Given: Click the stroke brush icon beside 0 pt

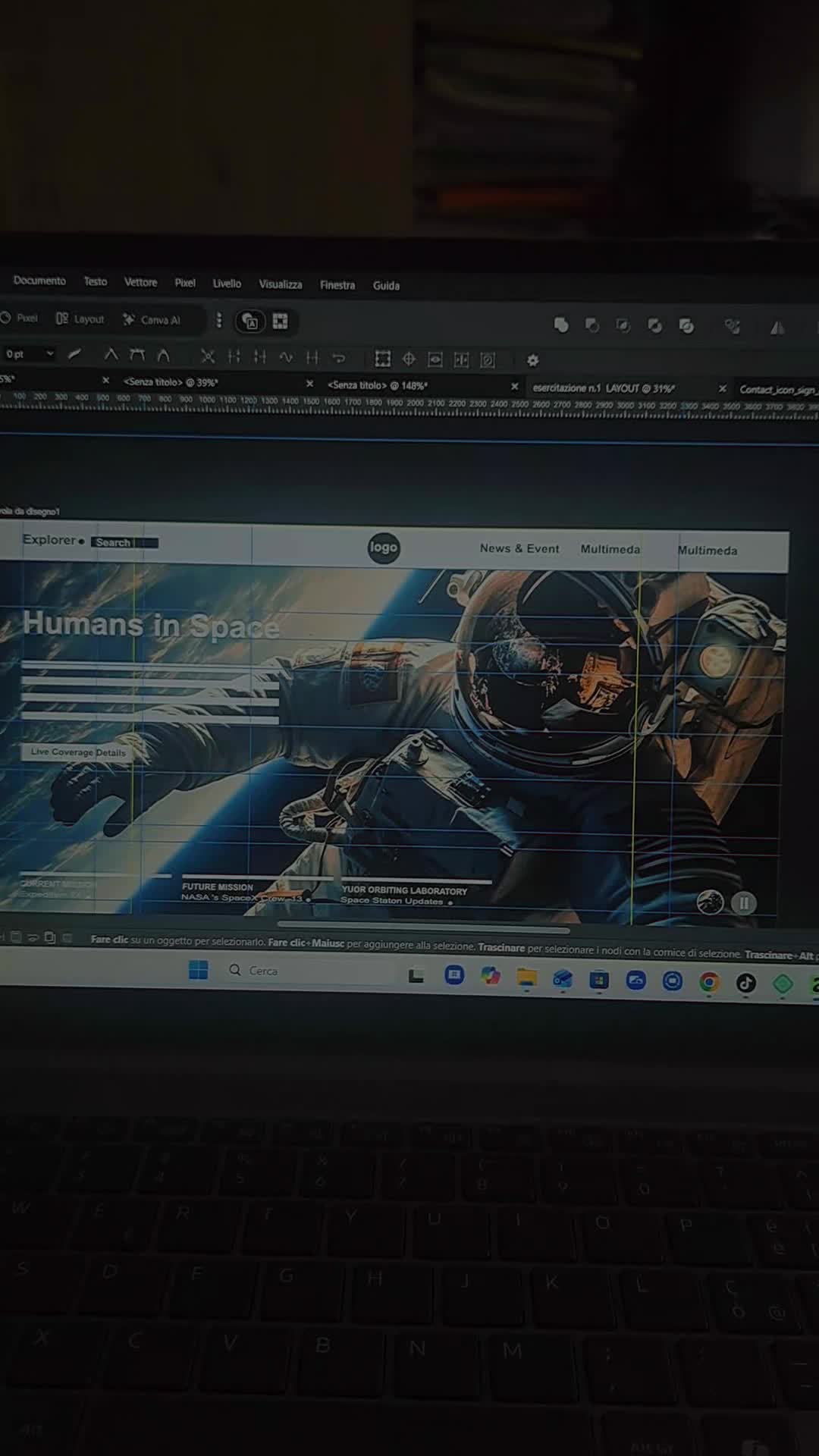Looking at the screenshot, I should (x=74, y=353).
